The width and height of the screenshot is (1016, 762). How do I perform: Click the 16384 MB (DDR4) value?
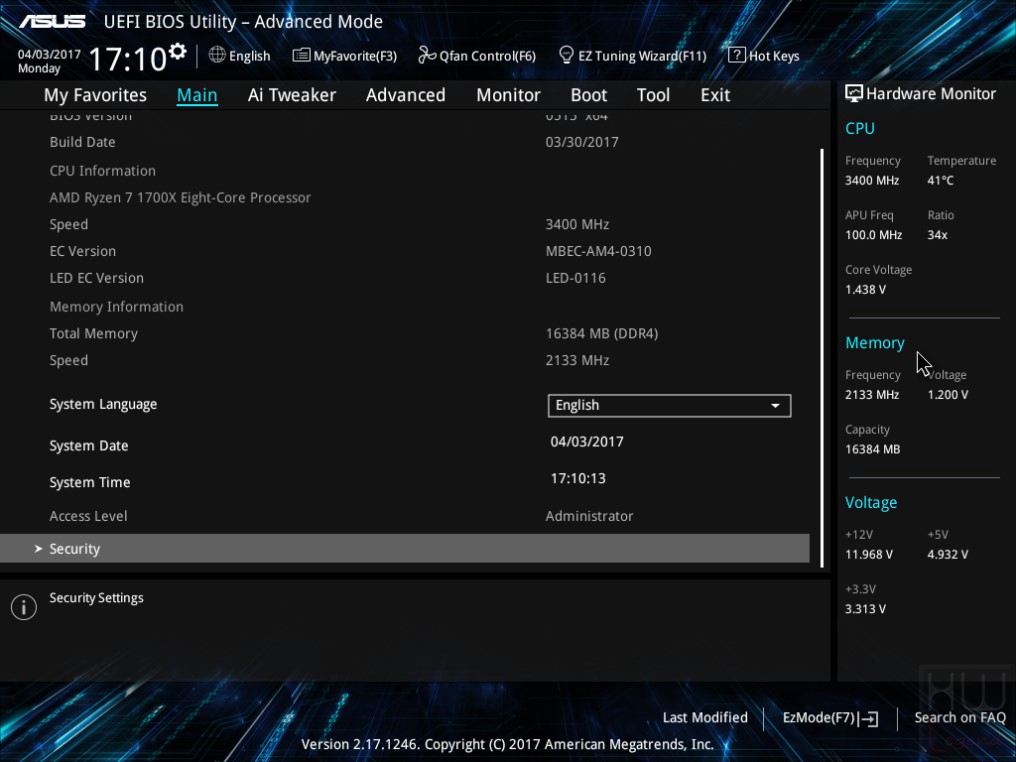click(602, 334)
